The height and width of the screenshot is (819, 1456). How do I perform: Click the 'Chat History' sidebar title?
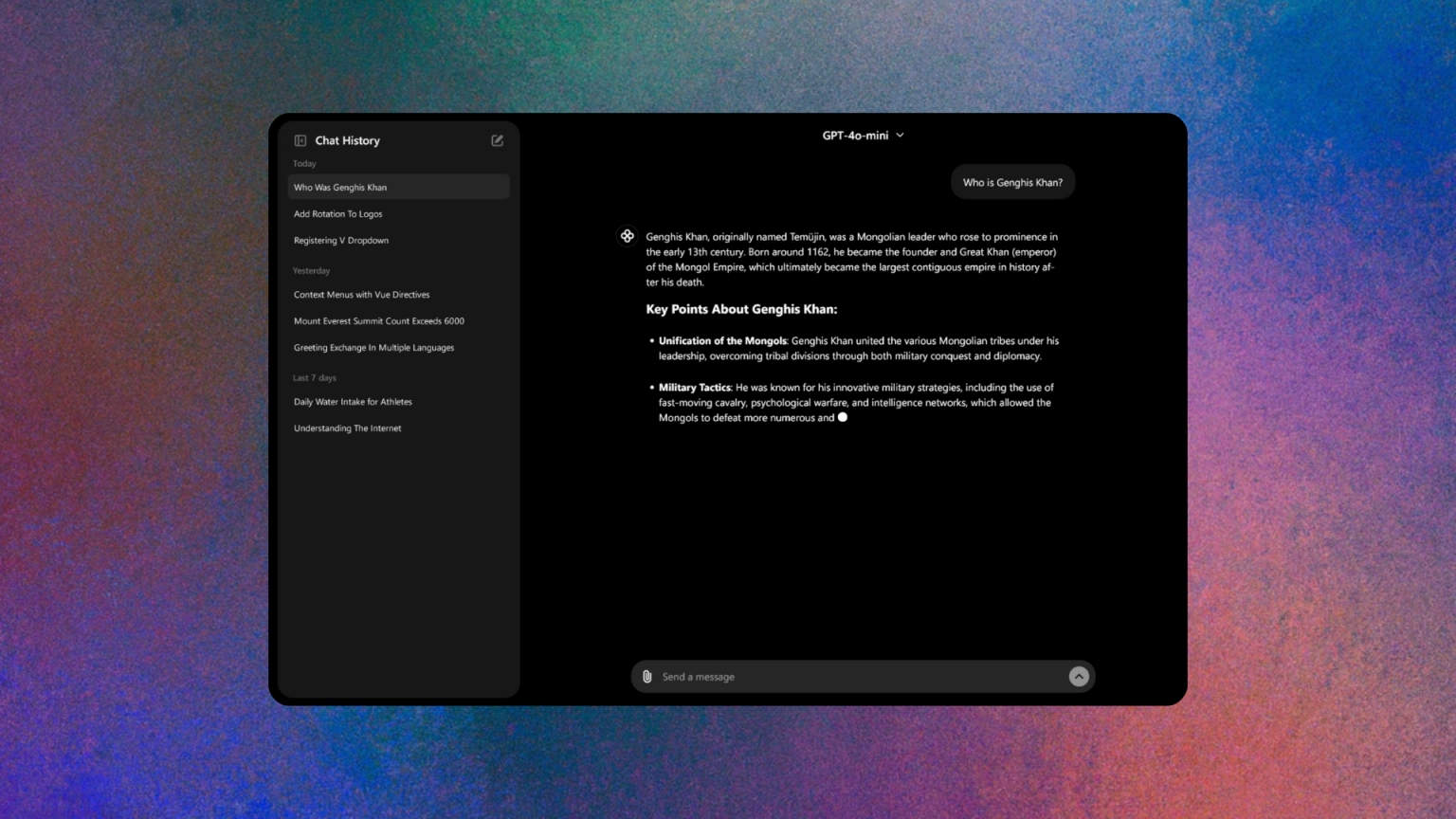tap(347, 140)
